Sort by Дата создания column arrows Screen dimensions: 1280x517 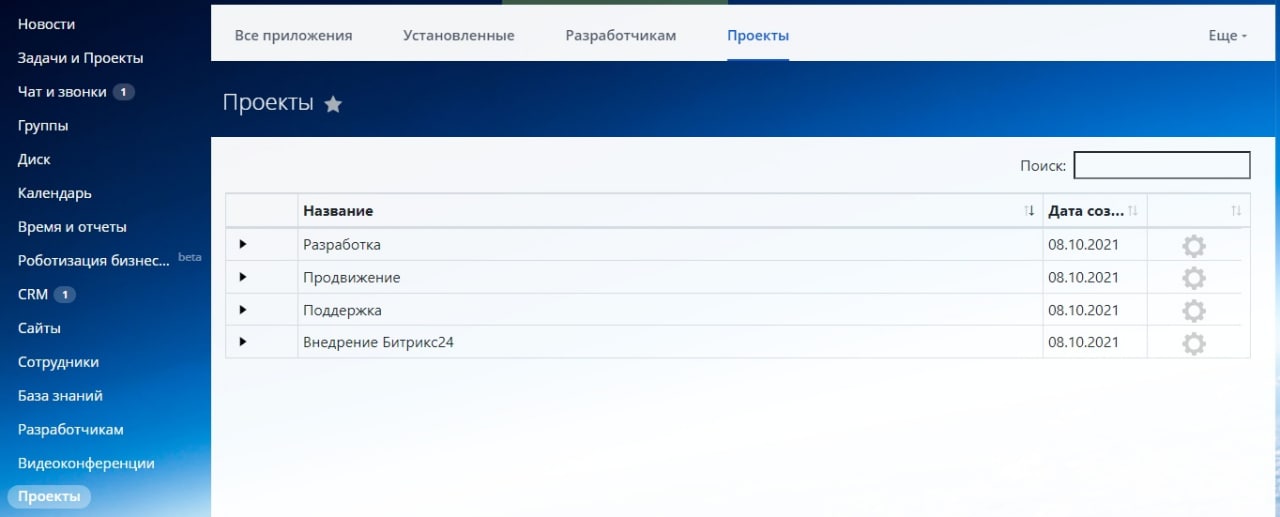(x=1133, y=211)
